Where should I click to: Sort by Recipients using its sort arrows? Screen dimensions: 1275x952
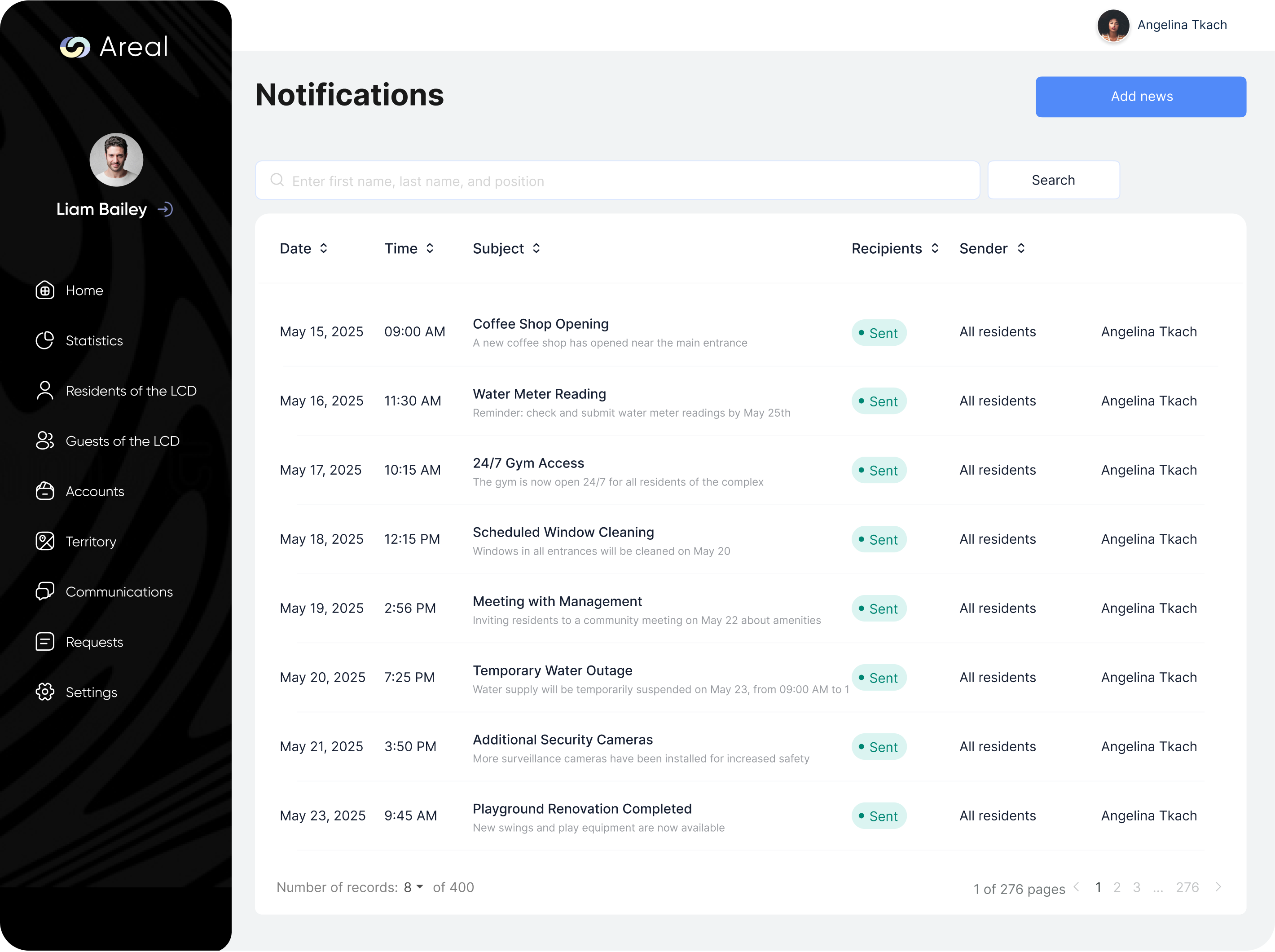(x=935, y=248)
